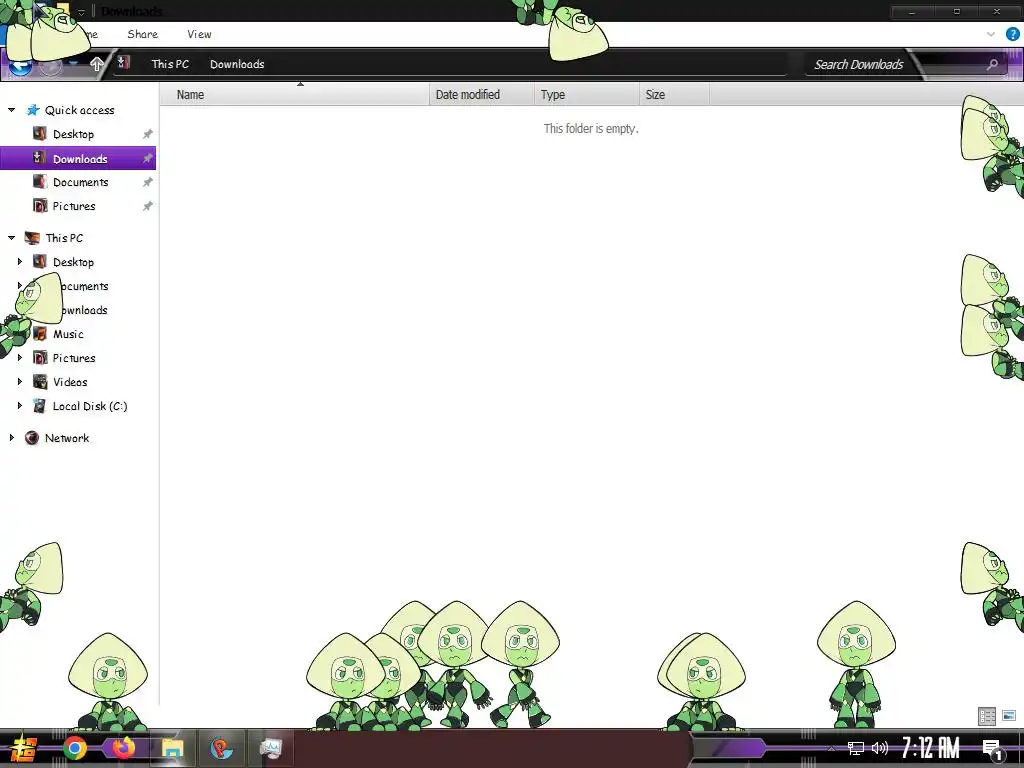Click the Up one level arrow
This screenshot has height=768, width=1024.
97,64
